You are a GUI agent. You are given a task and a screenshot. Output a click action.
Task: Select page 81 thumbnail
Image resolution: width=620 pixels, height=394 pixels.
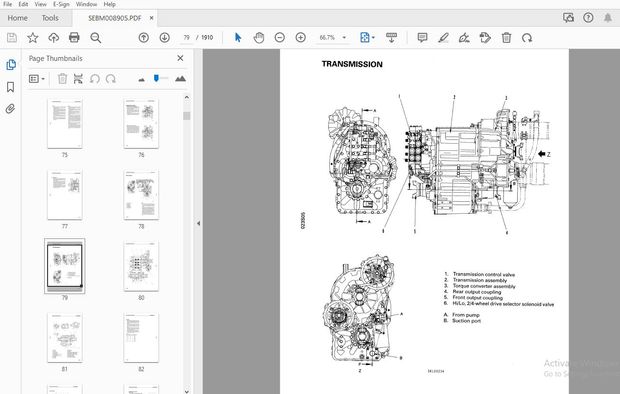[65, 337]
